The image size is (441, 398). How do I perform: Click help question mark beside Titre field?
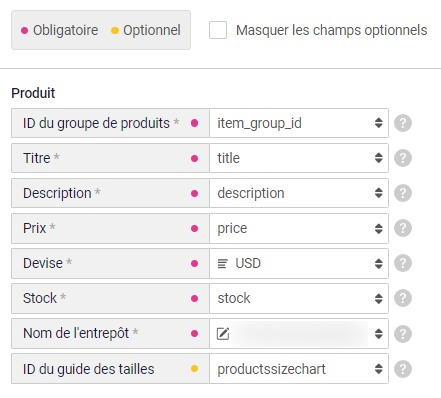click(403, 158)
